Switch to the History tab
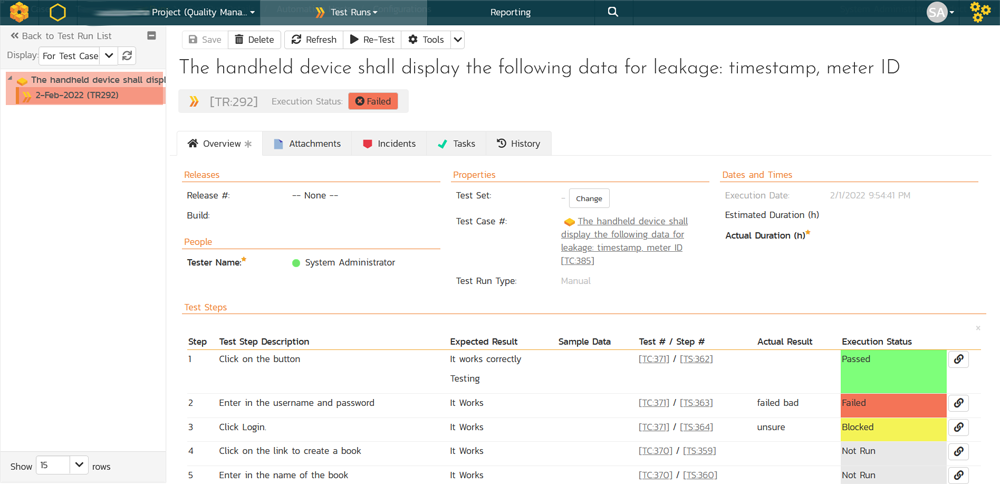 pyautogui.click(x=518, y=144)
